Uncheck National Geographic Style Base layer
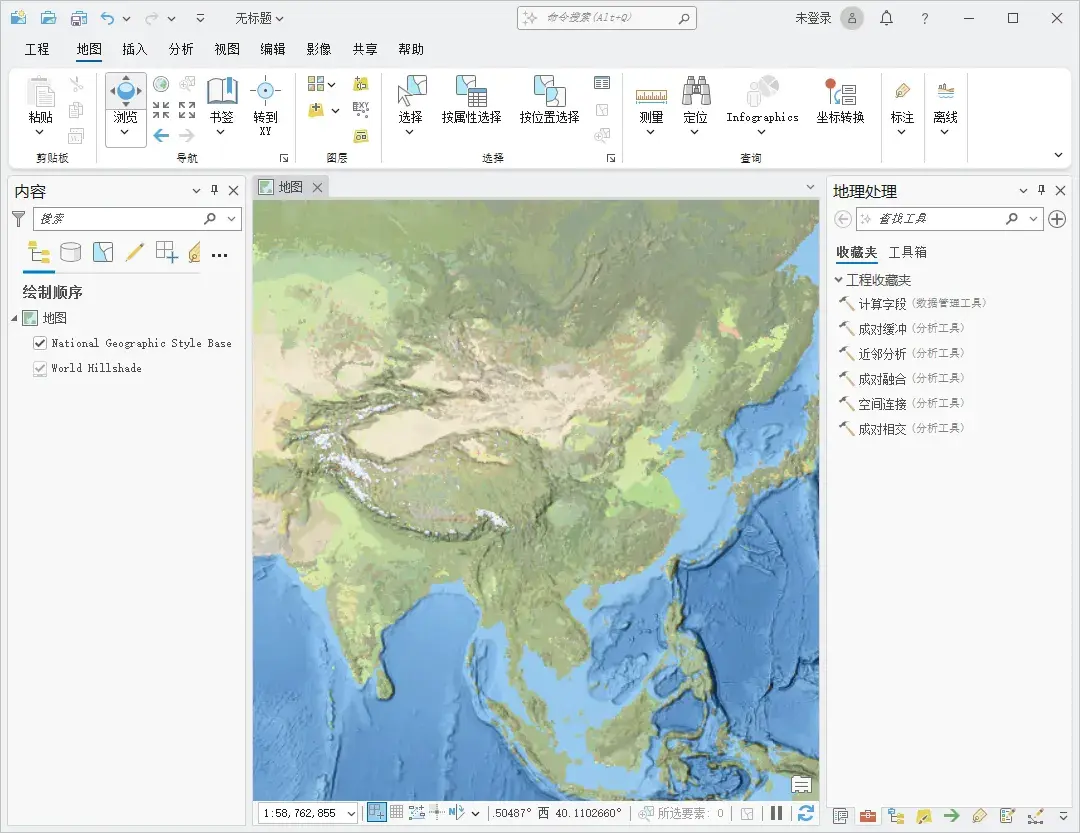The image size is (1080, 833). click(x=38, y=342)
